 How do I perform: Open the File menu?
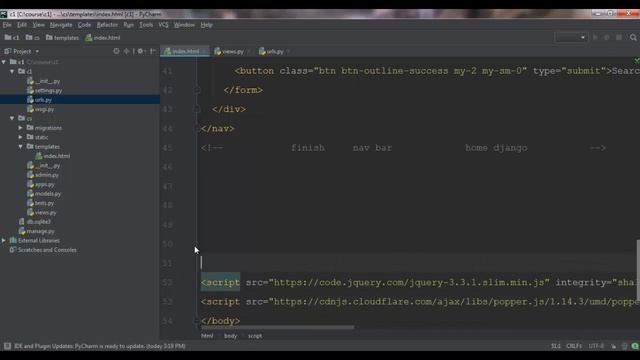7,25
